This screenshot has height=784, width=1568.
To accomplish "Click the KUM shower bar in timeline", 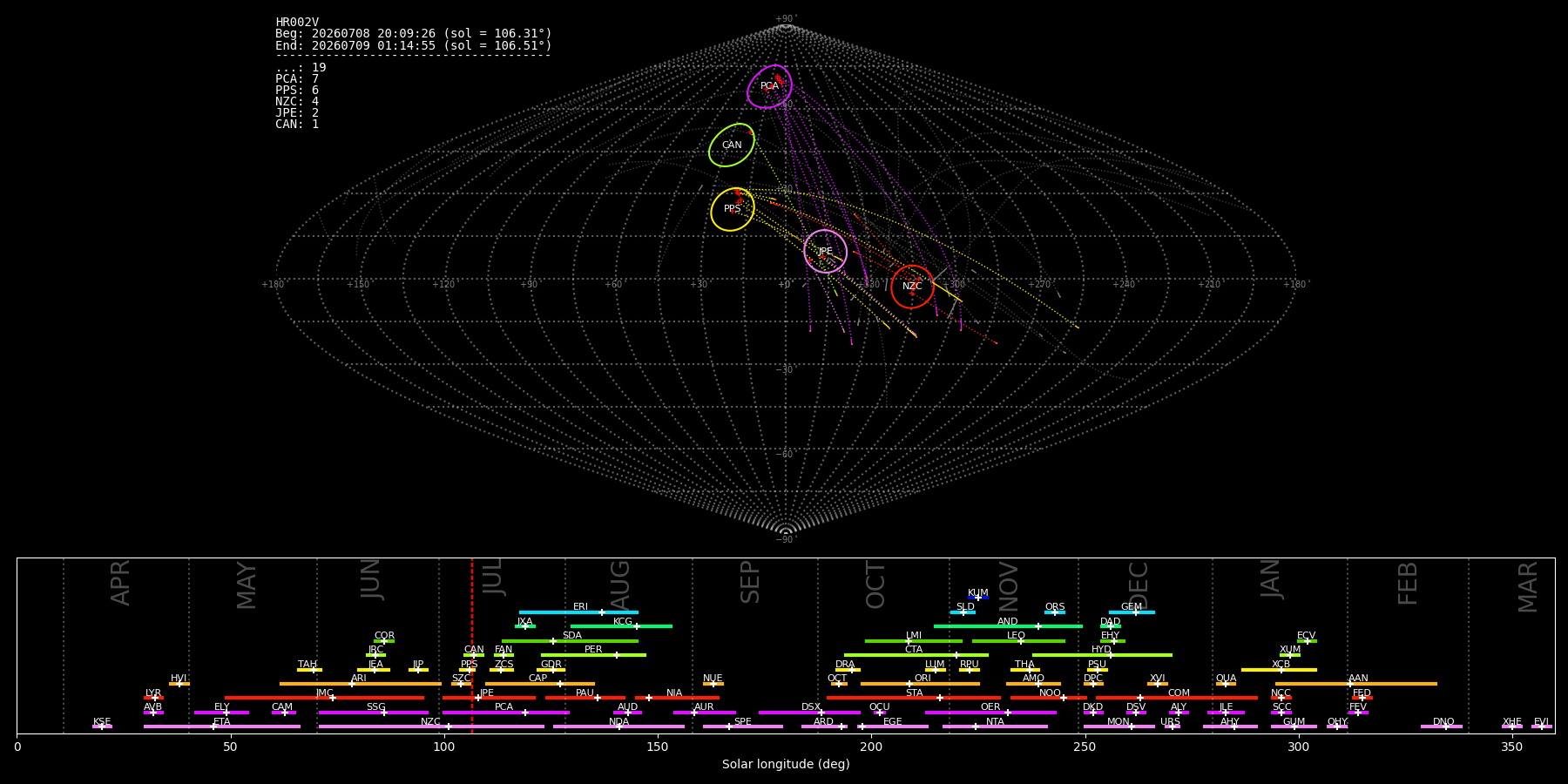I will coord(978,598).
